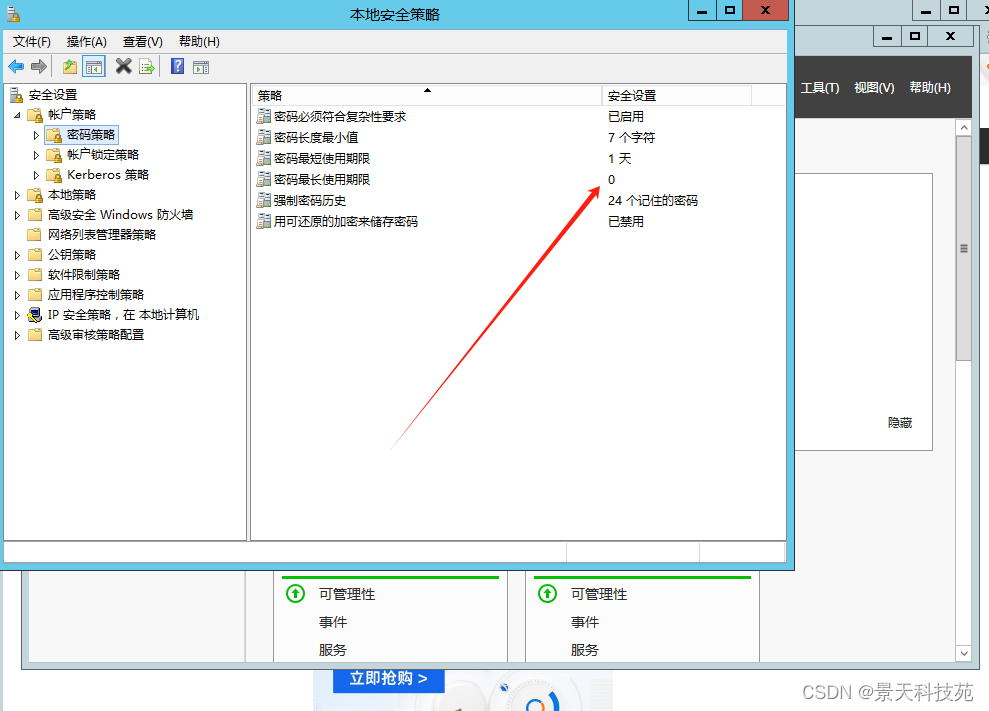Open the 查看(V) menu
Image resolution: width=989 pixels, height=711 pixels.
[x=143, y=42]
